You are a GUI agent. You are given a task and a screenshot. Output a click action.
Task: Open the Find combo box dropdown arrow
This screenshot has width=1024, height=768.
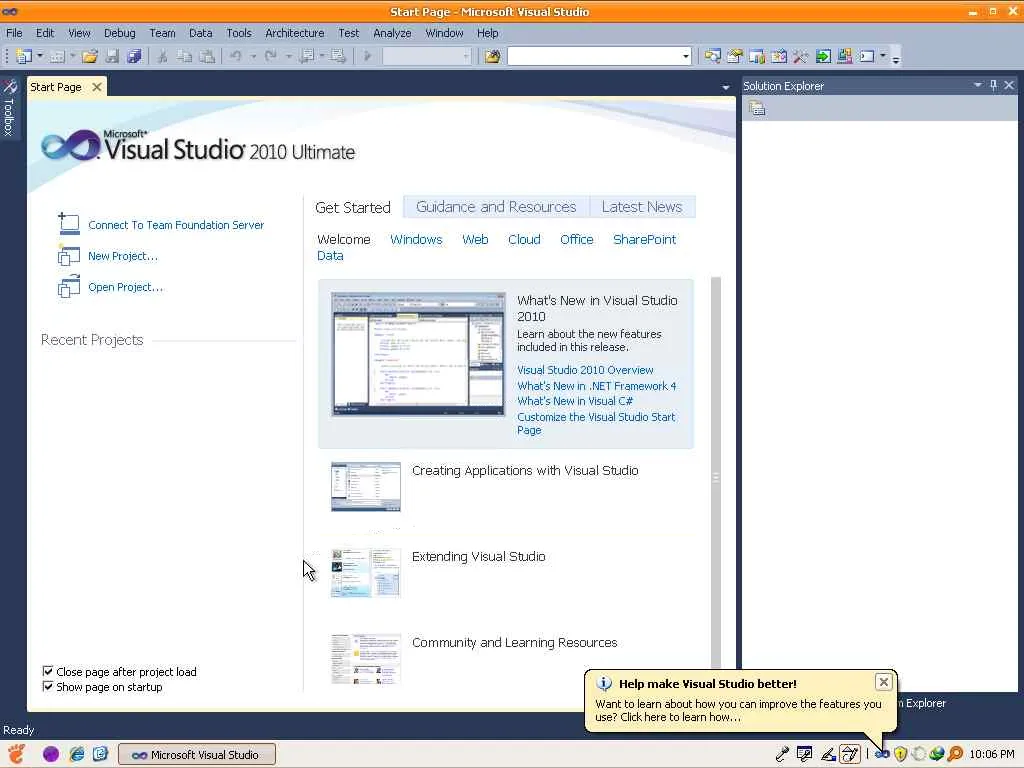click(x=685, y=57)
